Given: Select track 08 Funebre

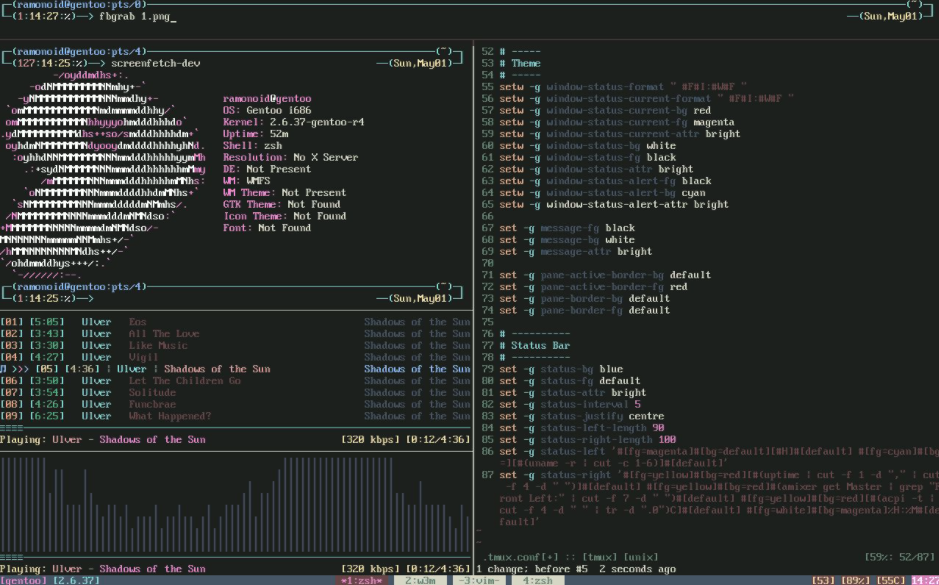Looking at the screenshot, I should point(235,404).
